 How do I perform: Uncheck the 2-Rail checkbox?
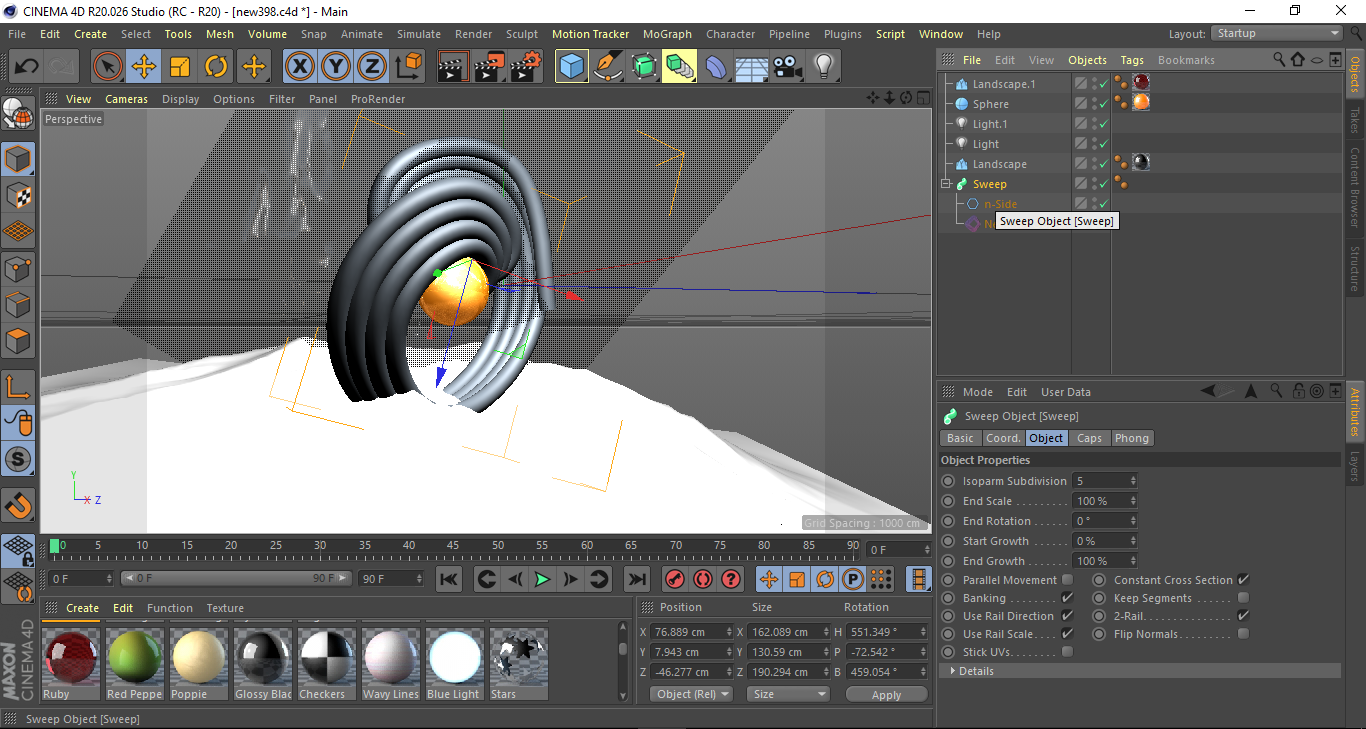click(1243, 616)
